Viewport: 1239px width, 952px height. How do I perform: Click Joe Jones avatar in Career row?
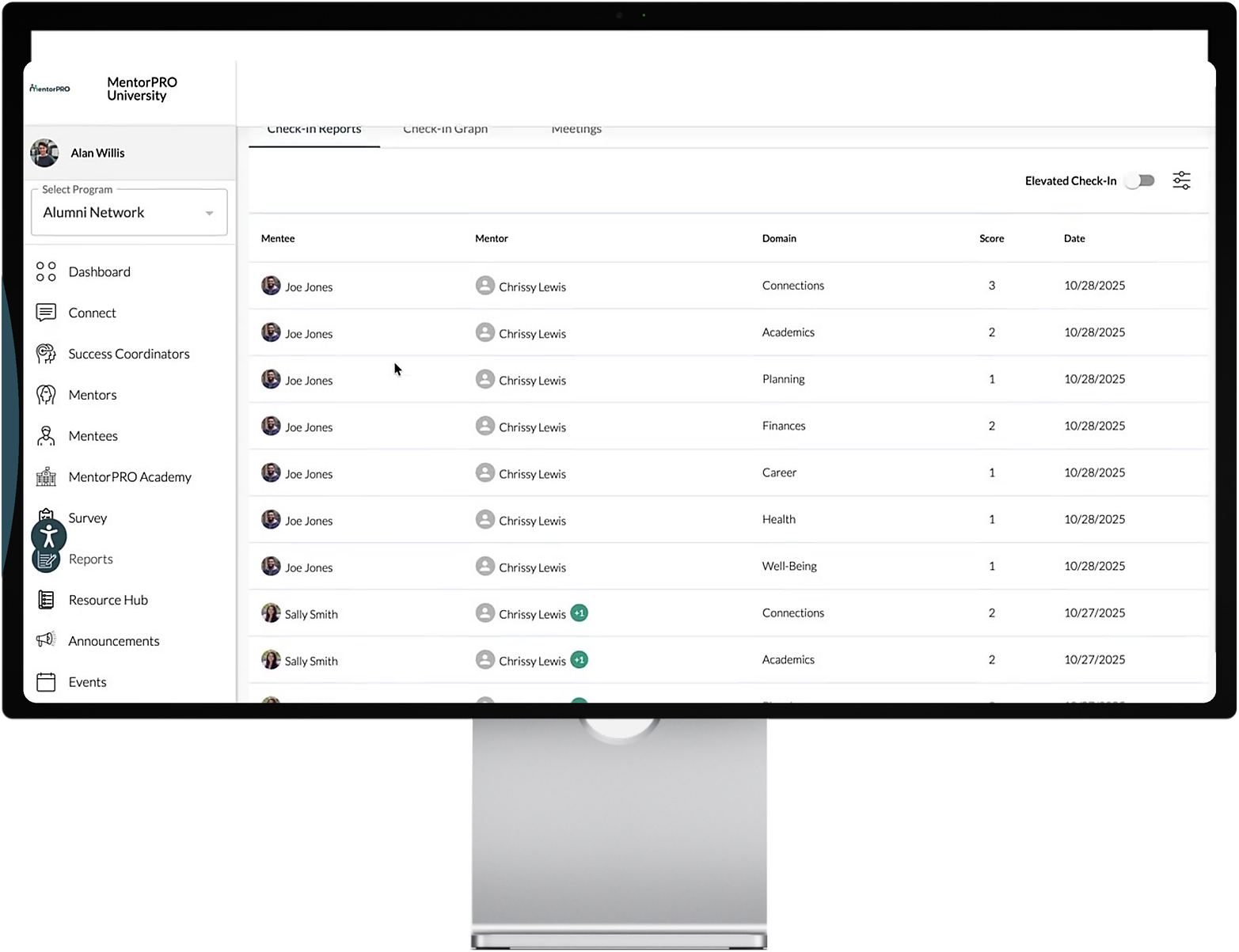(x=271, y=472)
